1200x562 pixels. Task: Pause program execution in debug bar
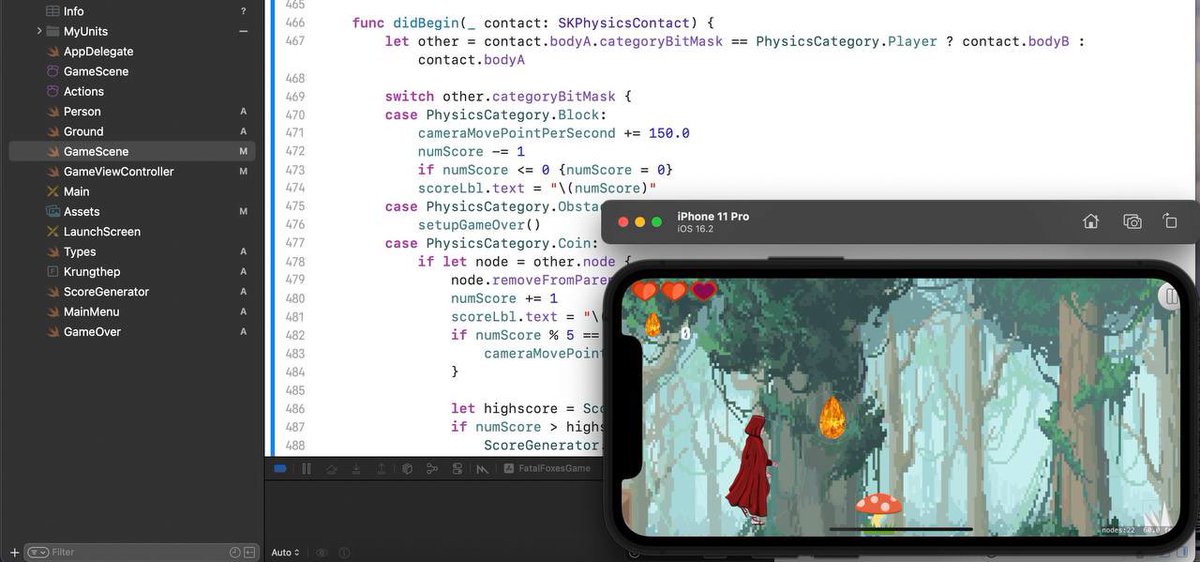coord(307,468)
